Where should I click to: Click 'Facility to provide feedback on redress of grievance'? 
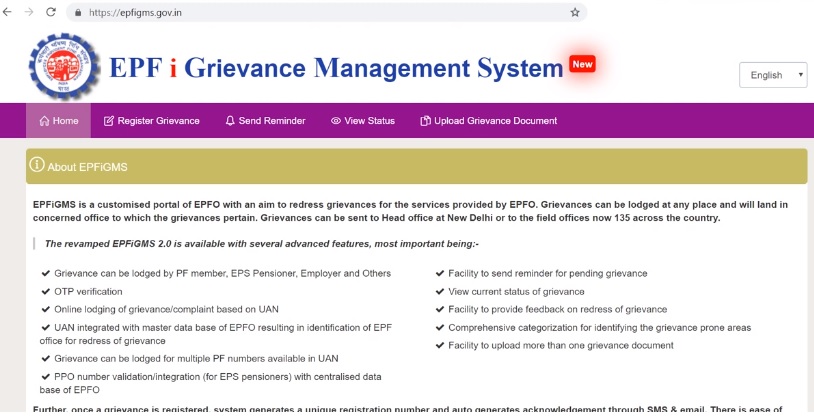tap(558, 309)
